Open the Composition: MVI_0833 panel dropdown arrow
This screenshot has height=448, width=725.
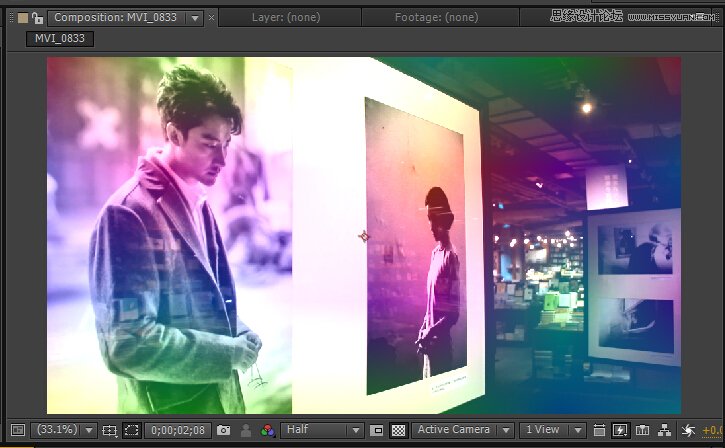(x=195, y=18)
